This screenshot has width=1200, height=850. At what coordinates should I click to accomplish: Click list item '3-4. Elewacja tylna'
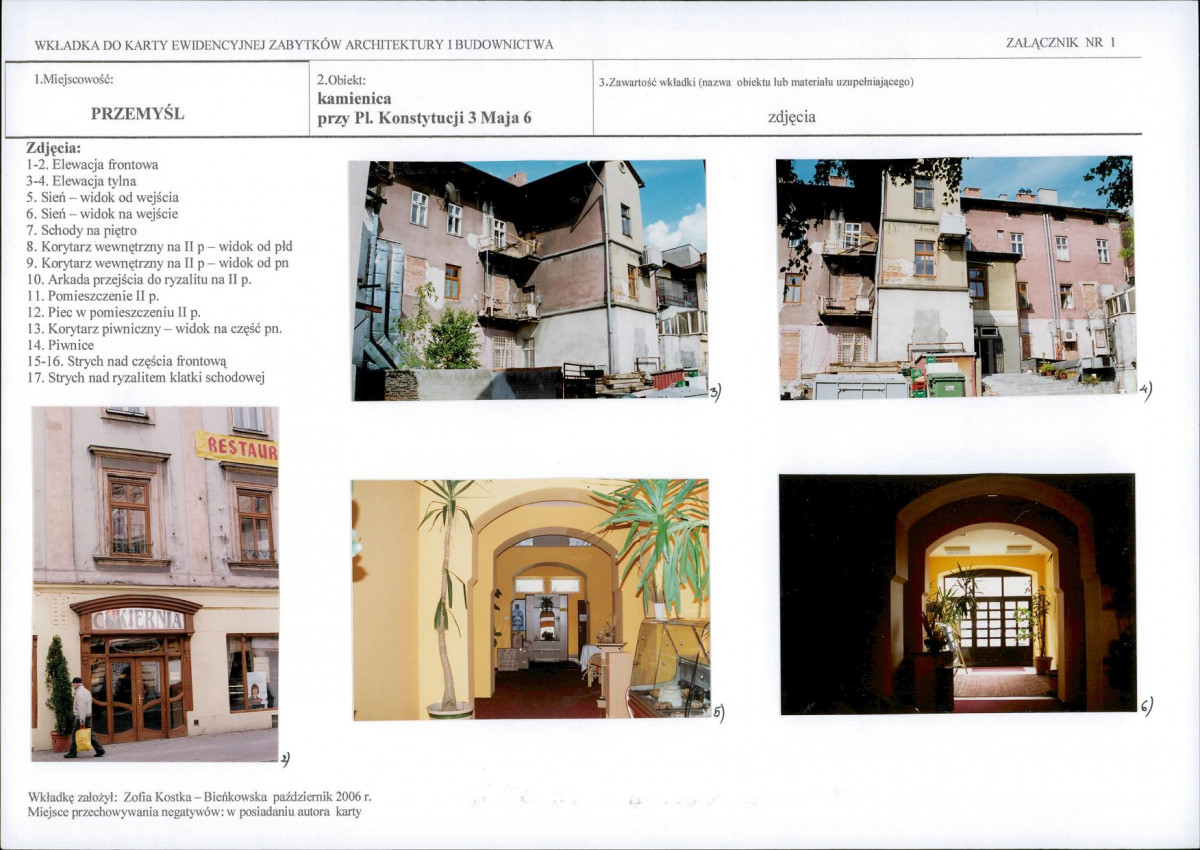coord(81,181)
